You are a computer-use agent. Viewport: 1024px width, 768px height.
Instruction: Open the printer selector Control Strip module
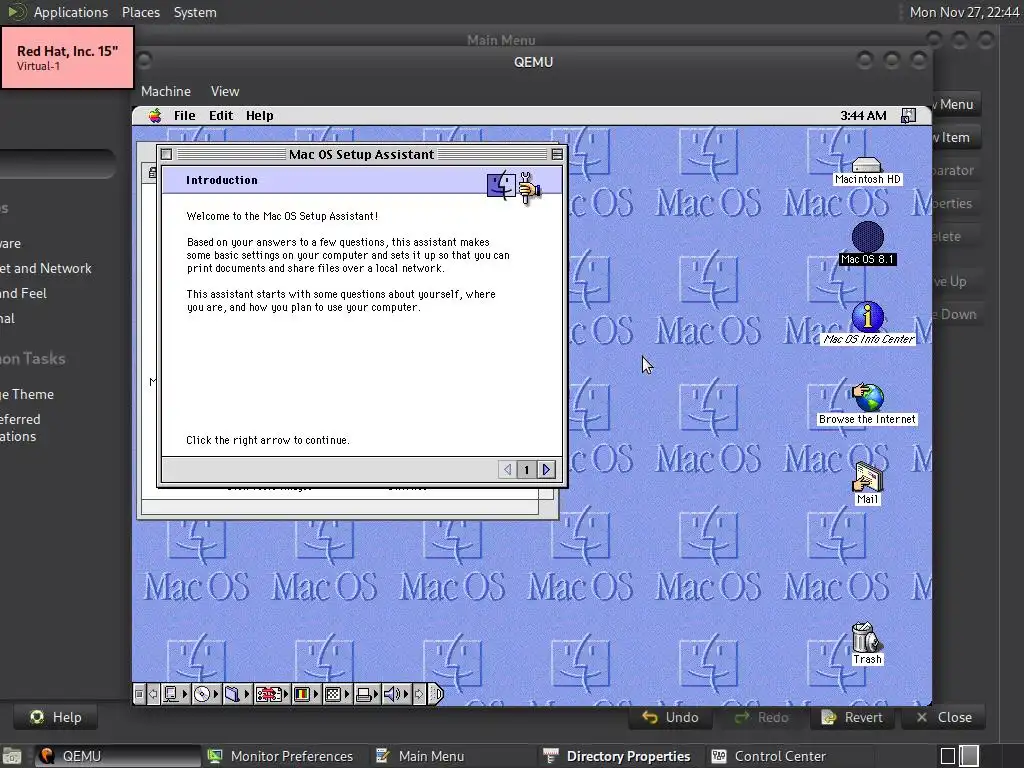pyautogui.click(x=367, y=694)
